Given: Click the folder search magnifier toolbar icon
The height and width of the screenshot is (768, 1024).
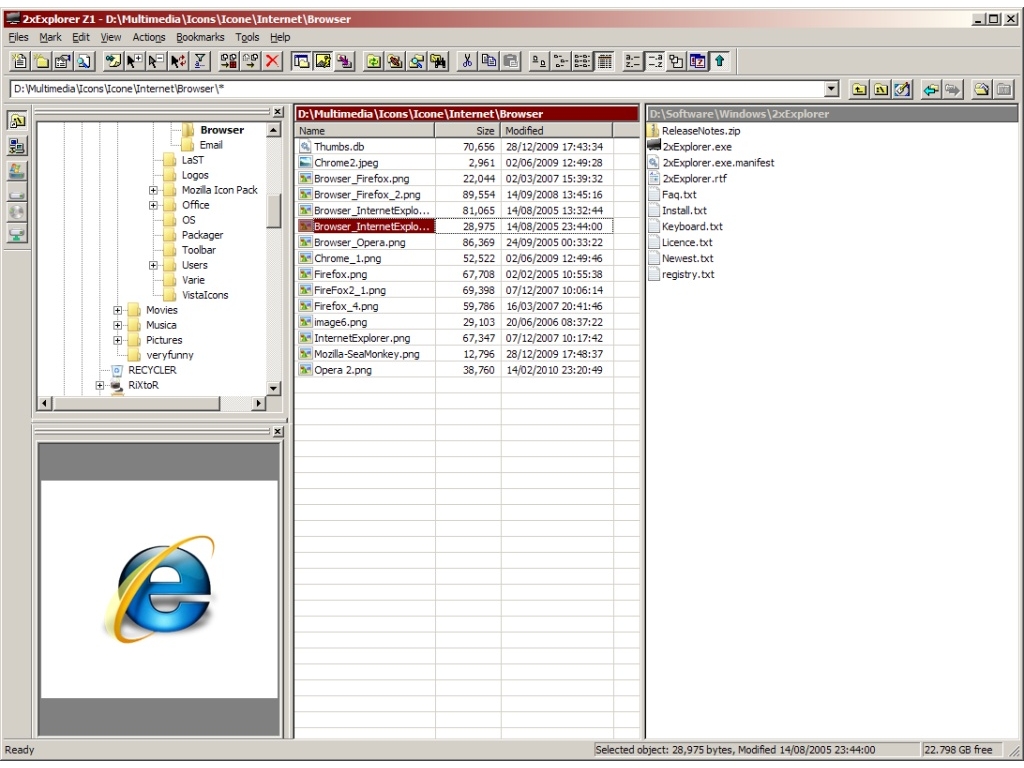Looking at the screenshot, I should pos(417,61).
